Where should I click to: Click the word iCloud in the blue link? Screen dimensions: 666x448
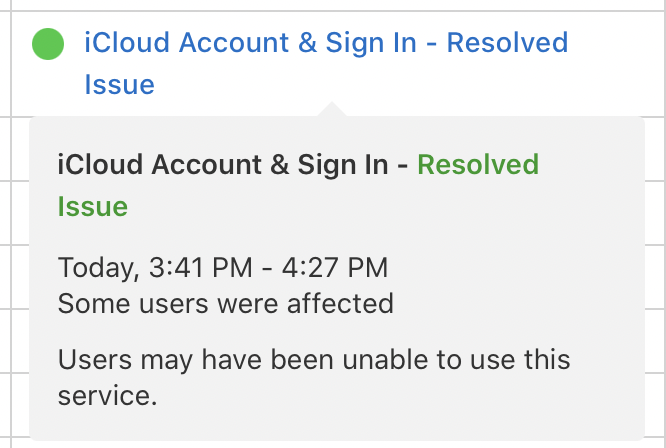(127, 43)
